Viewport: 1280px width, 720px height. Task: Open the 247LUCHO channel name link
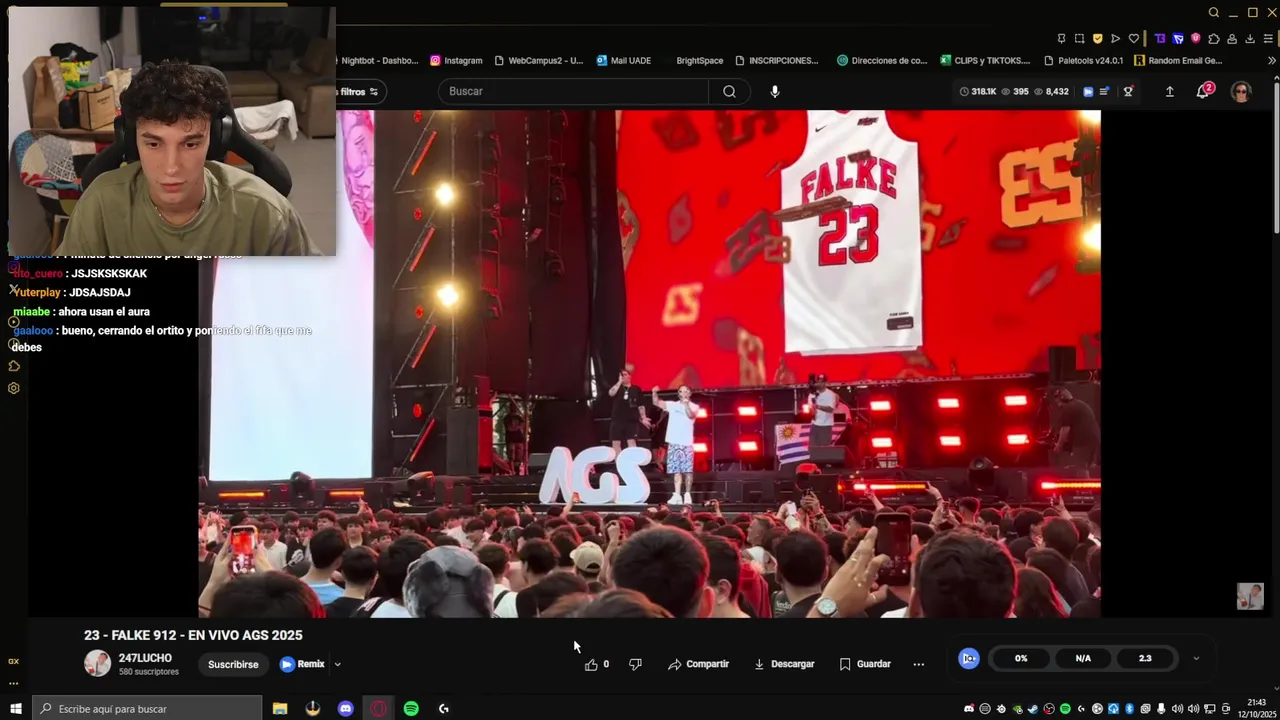[x=145, y=658]
